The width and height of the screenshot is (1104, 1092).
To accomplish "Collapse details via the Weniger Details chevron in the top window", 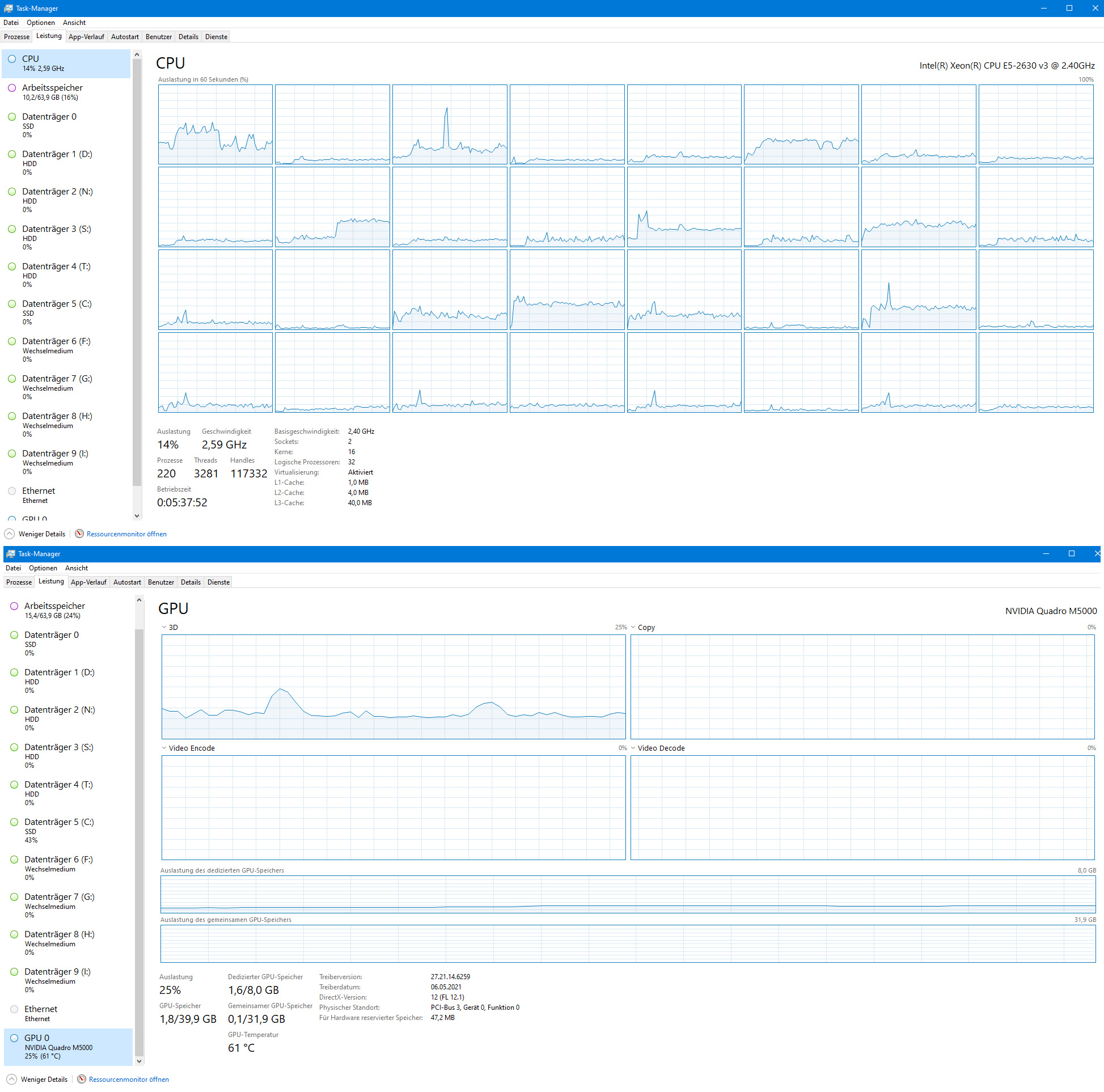I will (10, 534).
